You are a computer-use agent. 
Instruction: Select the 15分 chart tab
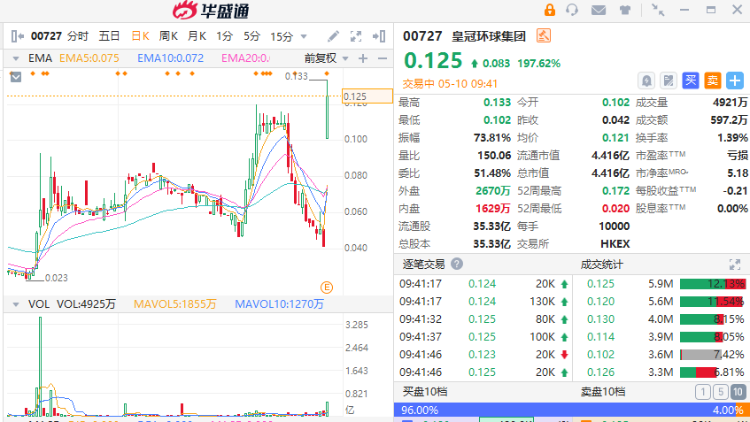pos(281,36)
